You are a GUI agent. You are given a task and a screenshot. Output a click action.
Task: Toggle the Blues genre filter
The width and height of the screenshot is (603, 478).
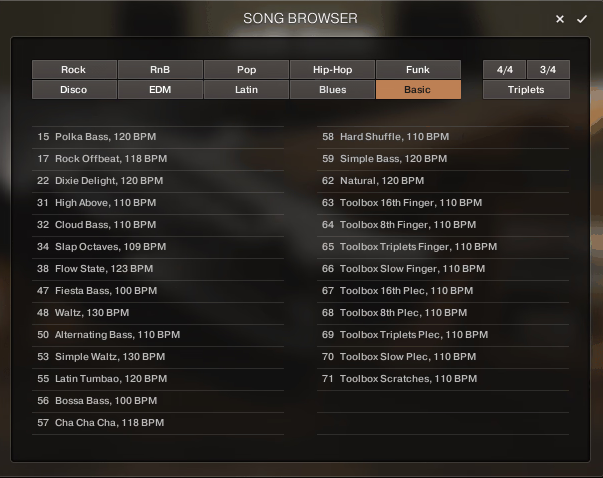(x=333, y=90)
